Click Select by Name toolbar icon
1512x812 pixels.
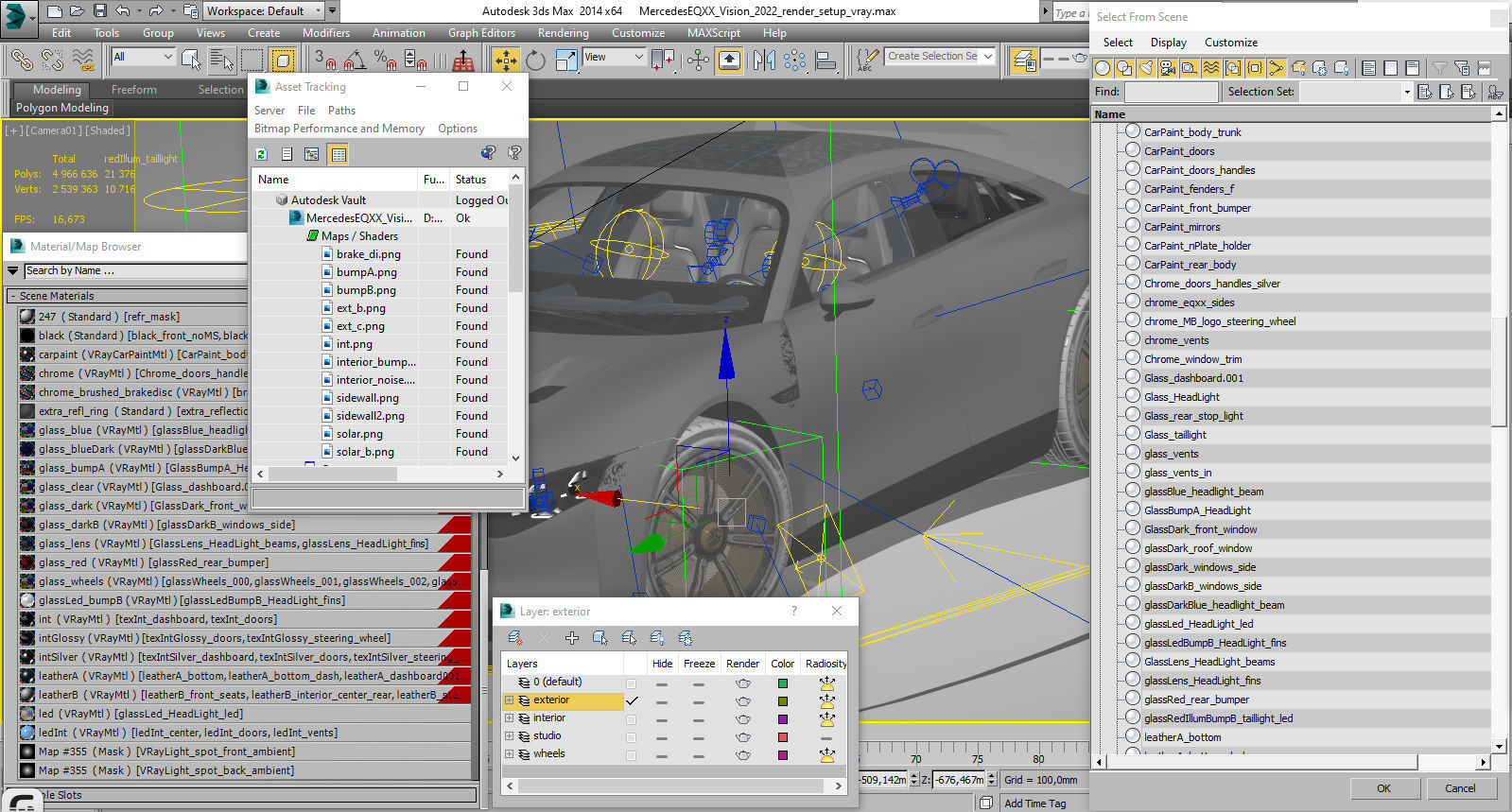click(221, 60)
